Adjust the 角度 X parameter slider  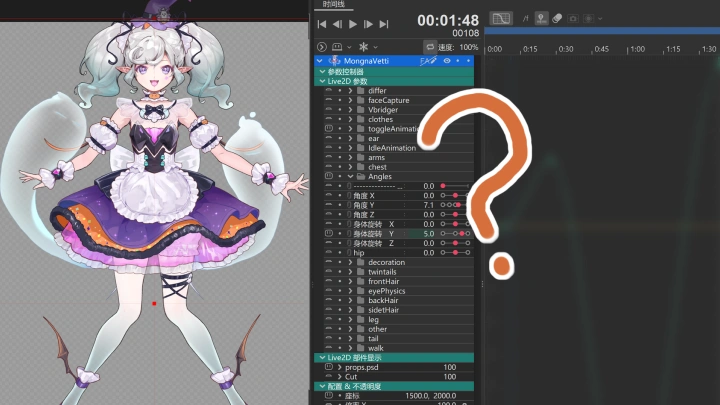click(x=455, y=196)
